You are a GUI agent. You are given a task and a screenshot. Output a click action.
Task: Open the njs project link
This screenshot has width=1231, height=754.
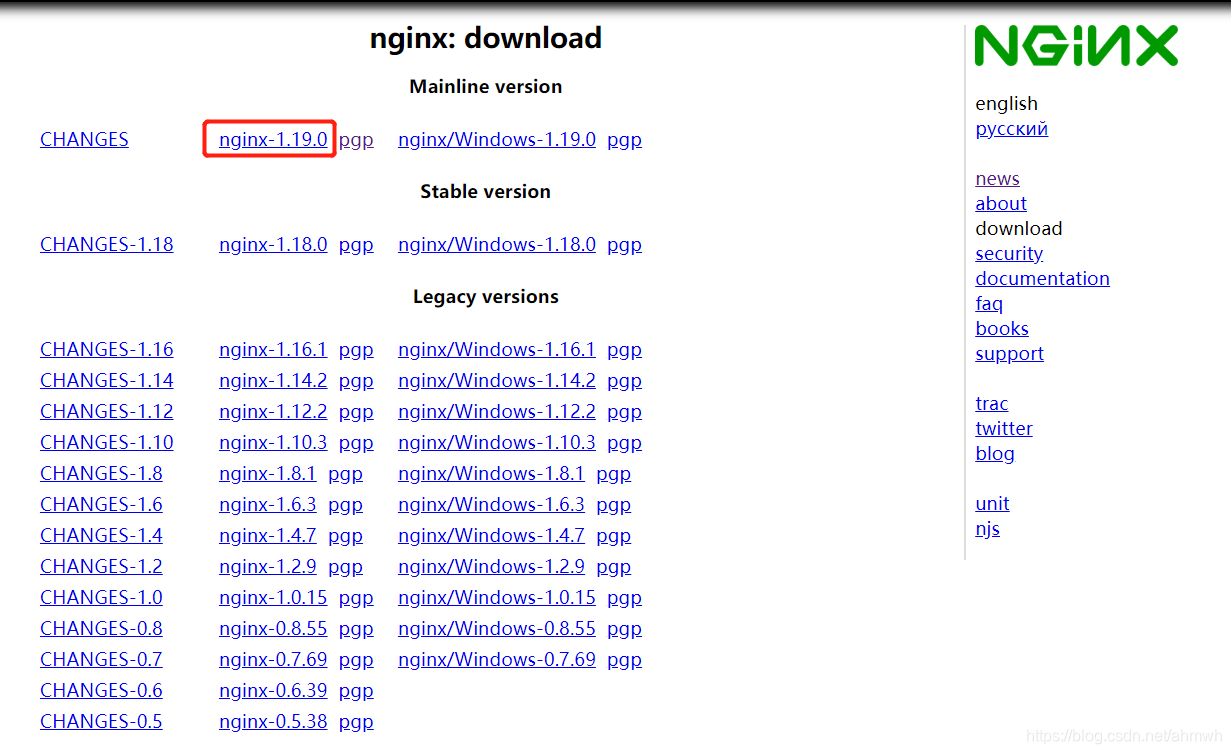(x=987, y=529)
